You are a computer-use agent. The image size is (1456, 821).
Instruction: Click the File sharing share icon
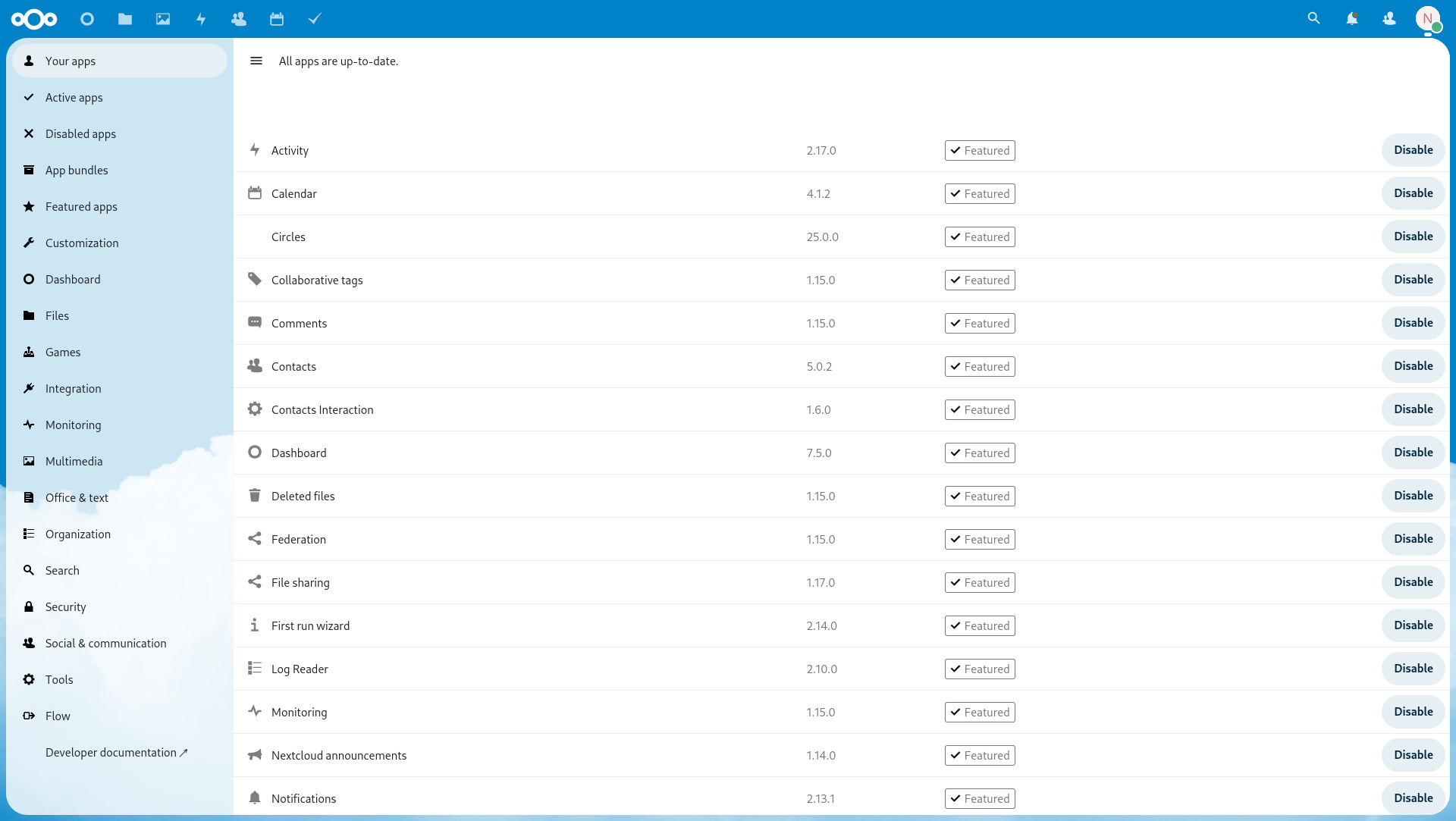[255, 582]
